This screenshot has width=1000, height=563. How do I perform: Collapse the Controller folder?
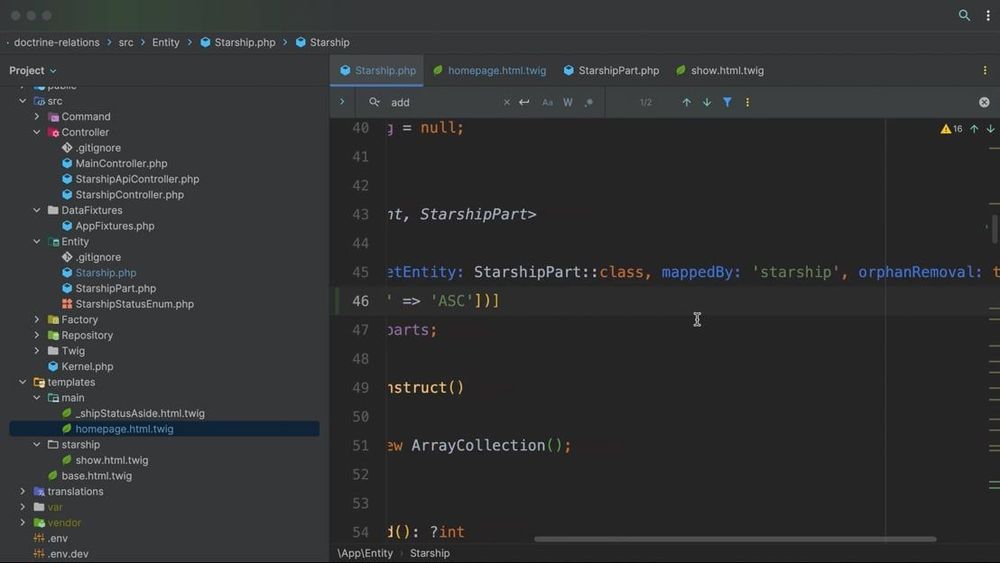pyautogui.click(x=36, y=132)
